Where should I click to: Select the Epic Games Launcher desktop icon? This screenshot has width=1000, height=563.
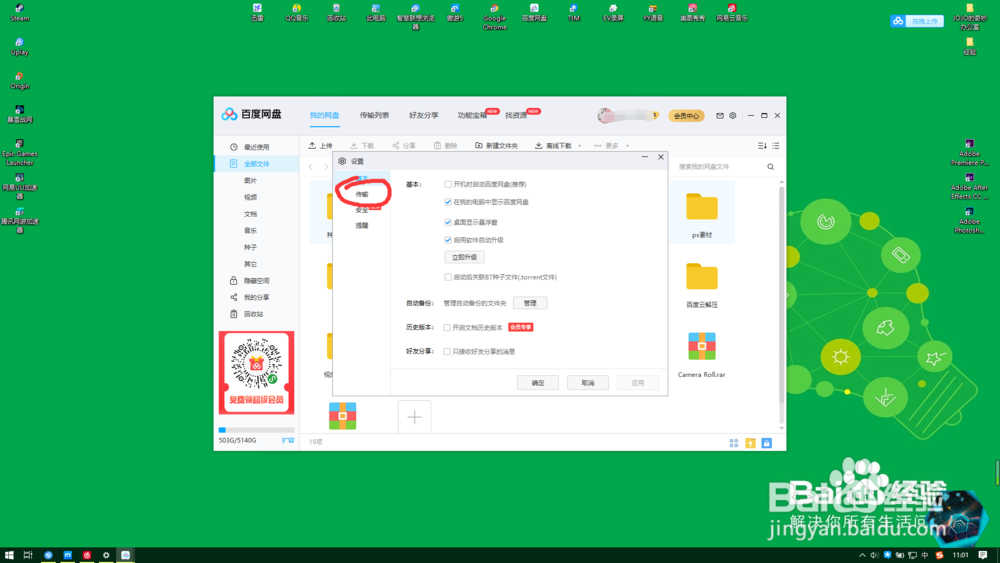(20, 152)
